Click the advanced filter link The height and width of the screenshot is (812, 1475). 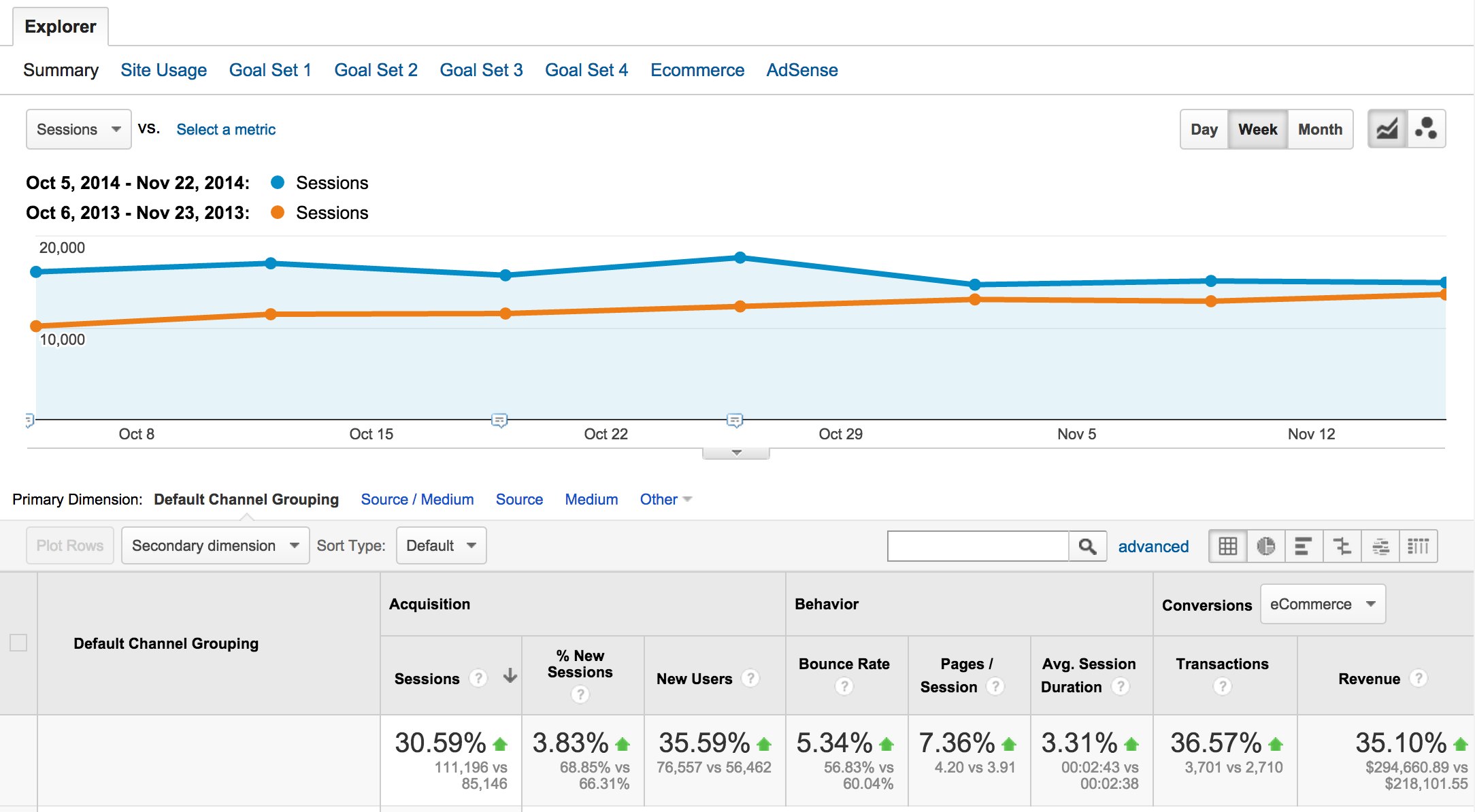click(x=1153, y=546)
